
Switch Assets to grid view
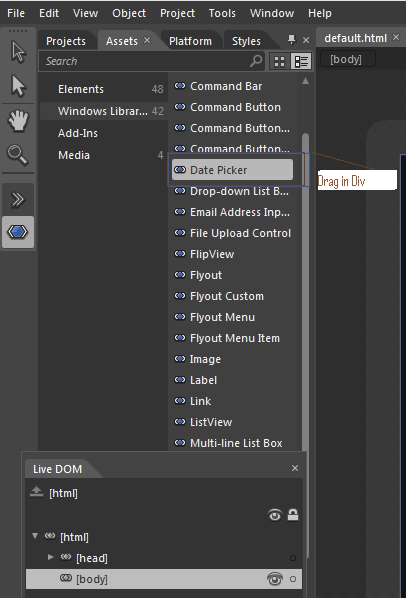[279, 61]
